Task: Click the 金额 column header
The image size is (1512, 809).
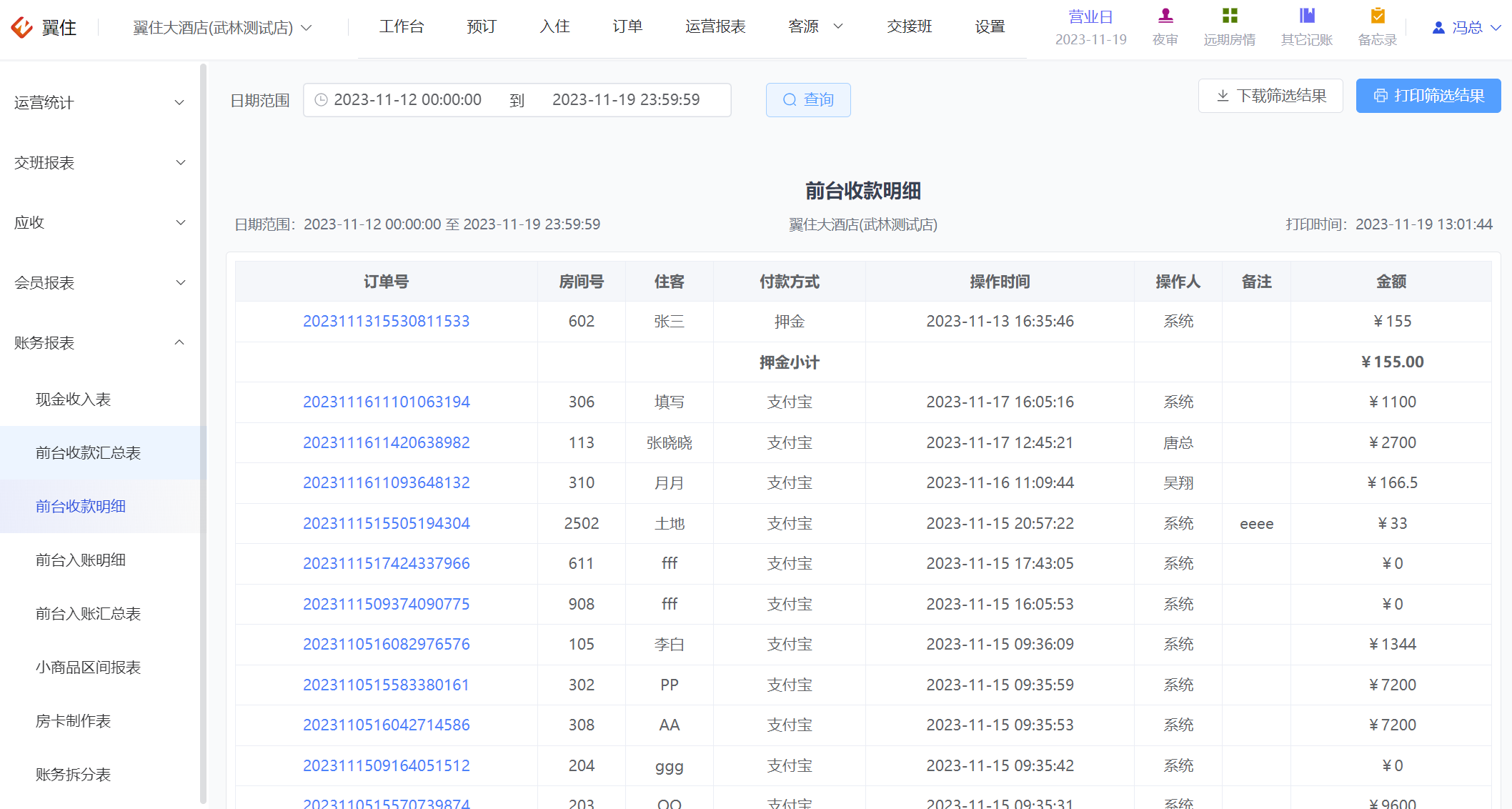Action: [x=1391, y=282]
